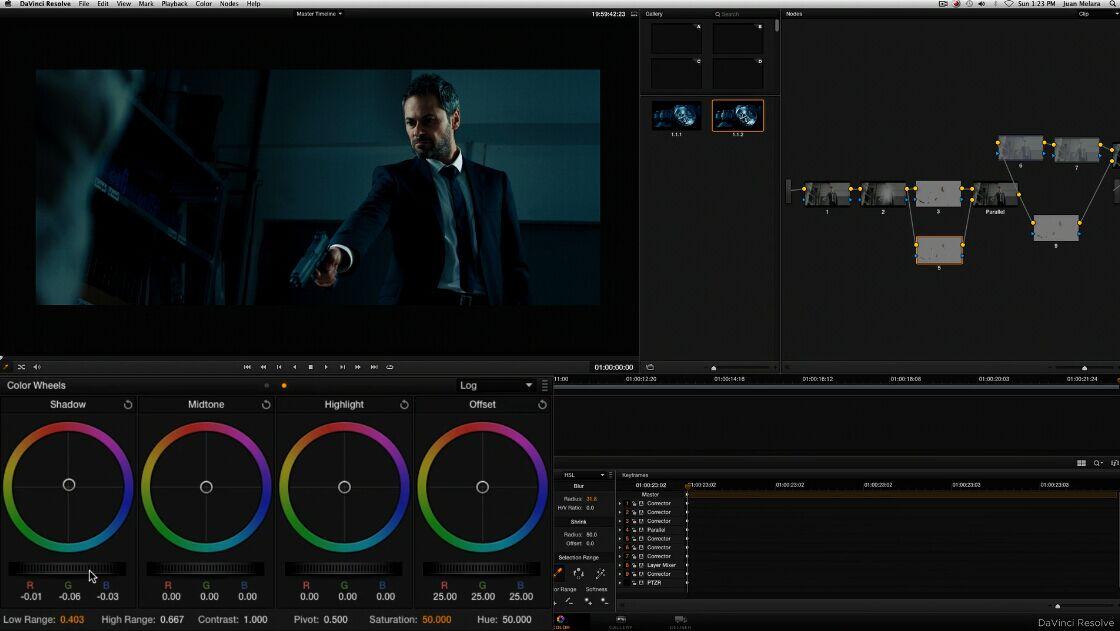Screen dimensions: 1120x631
Task: Open the Gallery page icon
Action: pyautogui.click(x=621, y=622)
